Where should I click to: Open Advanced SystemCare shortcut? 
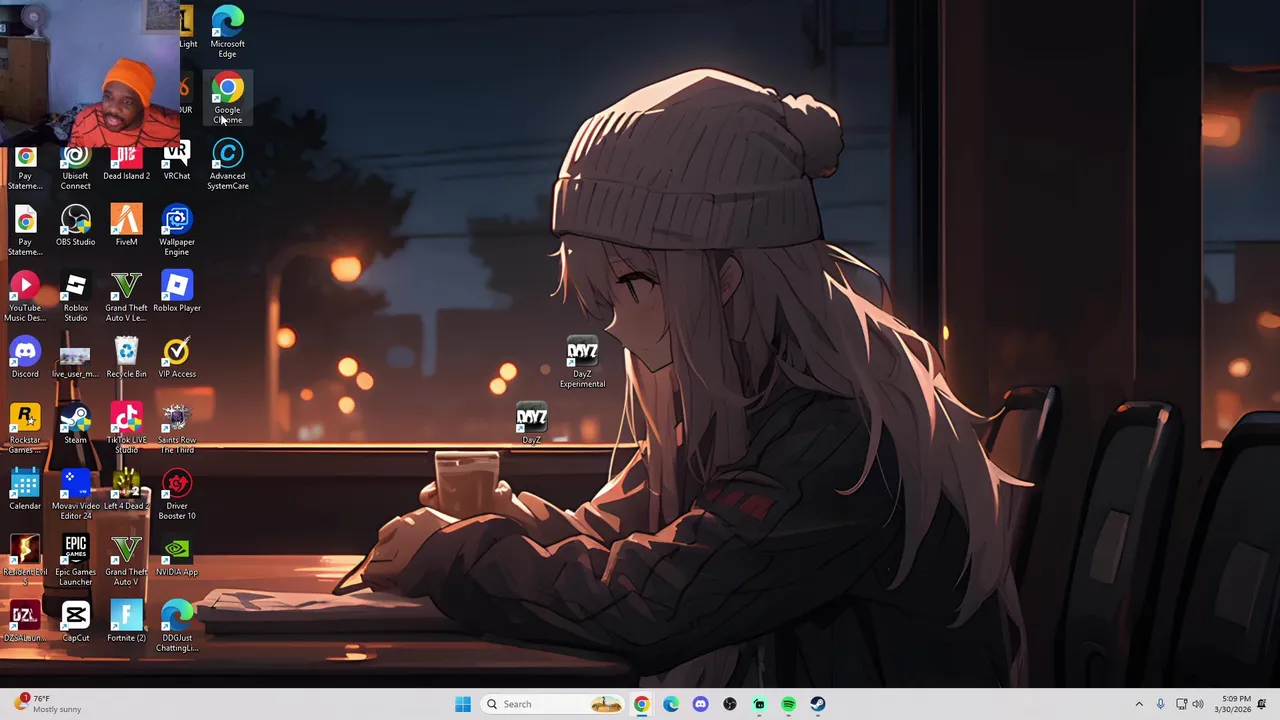(x=227, y=165)
